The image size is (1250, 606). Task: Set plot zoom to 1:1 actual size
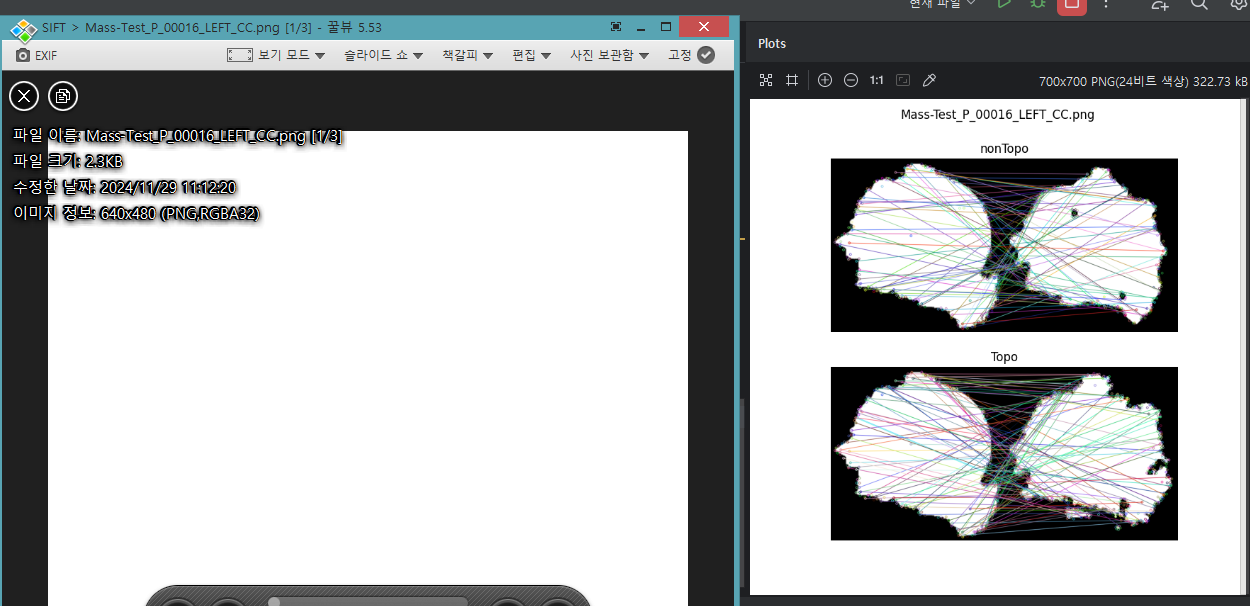(x=877, y=80)
